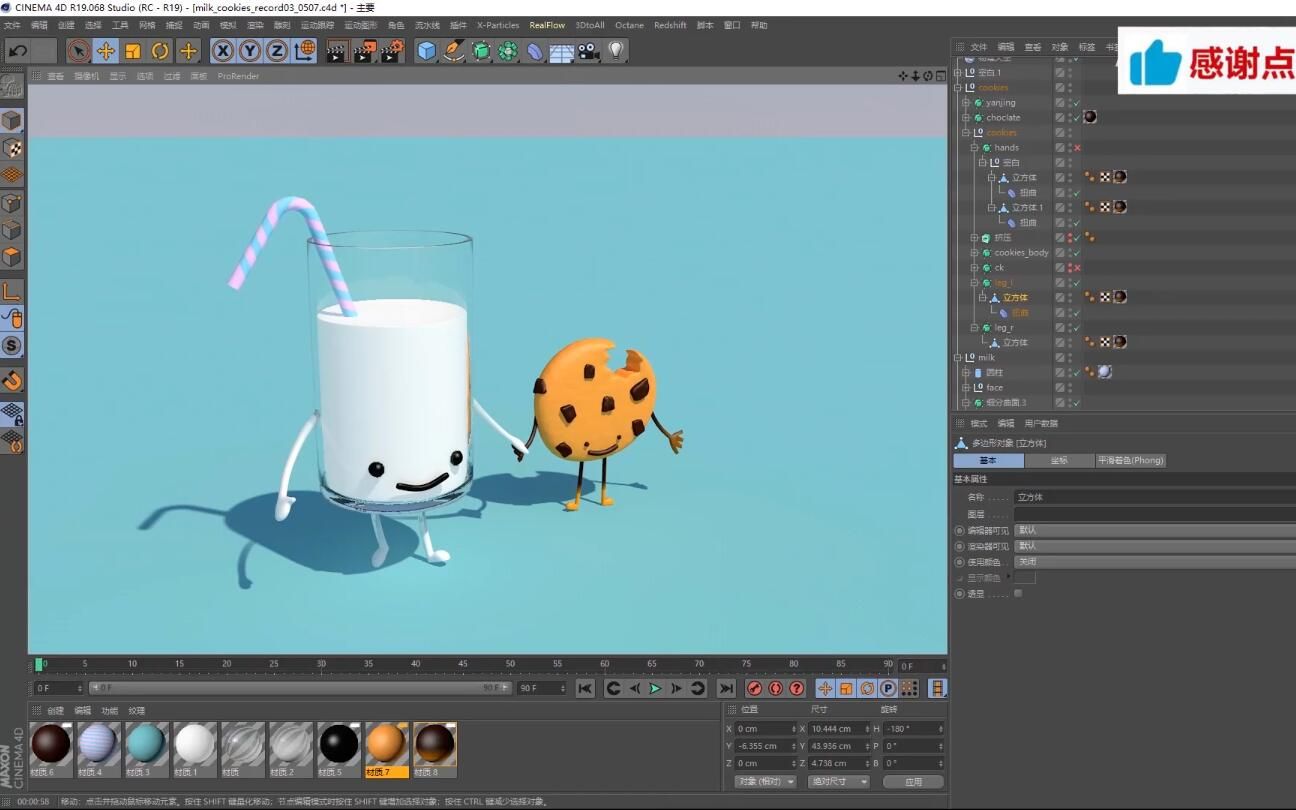
Task: Click the 应用 button
Action: pos(913,782)
